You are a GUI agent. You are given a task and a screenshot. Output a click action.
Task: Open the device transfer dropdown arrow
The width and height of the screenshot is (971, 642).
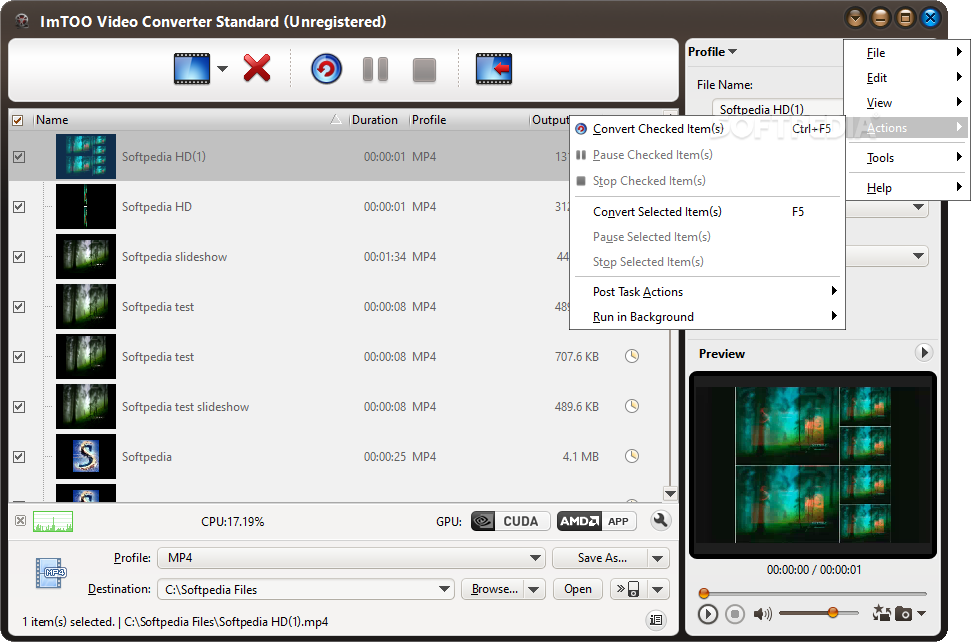(x=658, y=589)
